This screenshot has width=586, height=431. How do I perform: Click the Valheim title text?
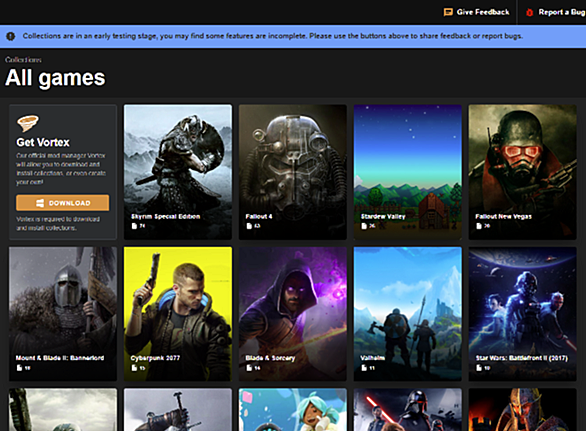pos(373,358)
